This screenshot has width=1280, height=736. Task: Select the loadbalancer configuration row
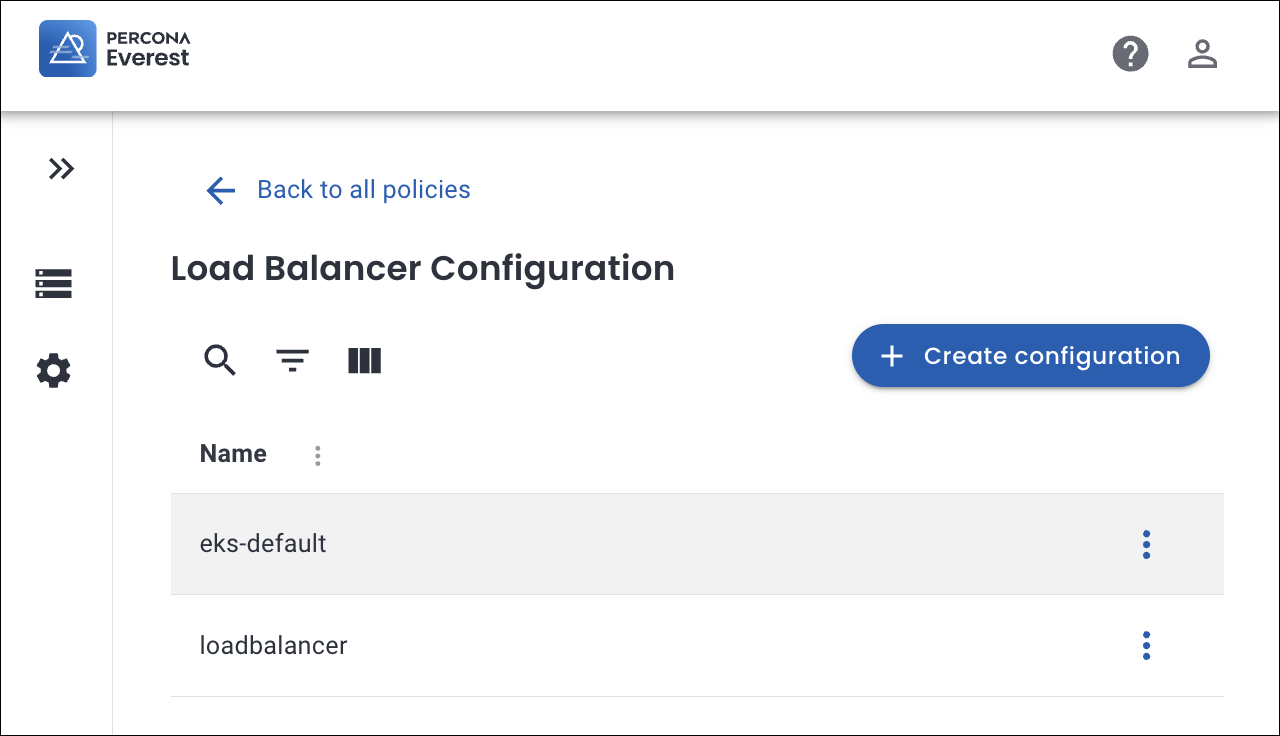(x=273, y=646)
